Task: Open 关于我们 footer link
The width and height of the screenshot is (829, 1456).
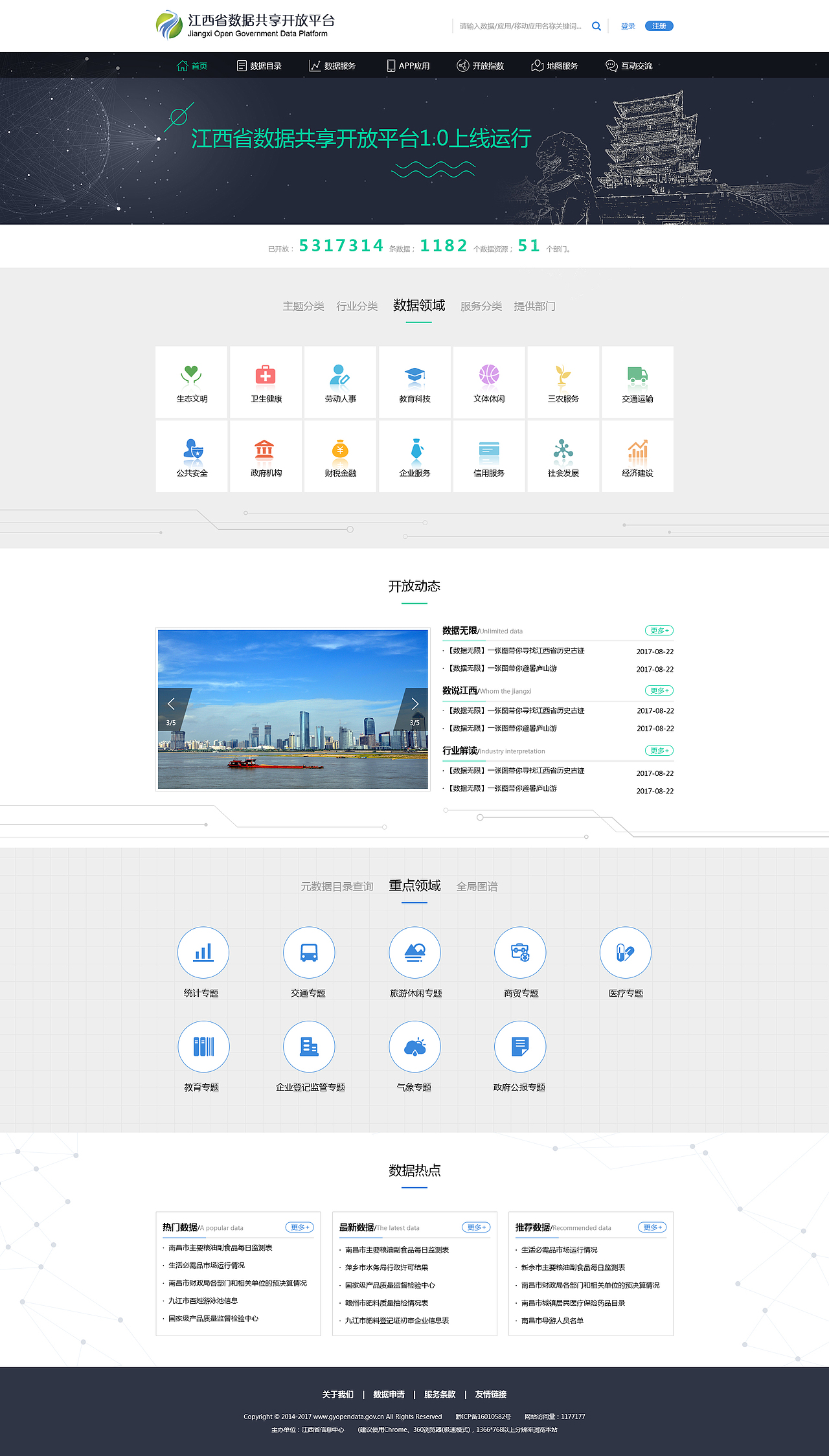Action: pos(338,1394)
